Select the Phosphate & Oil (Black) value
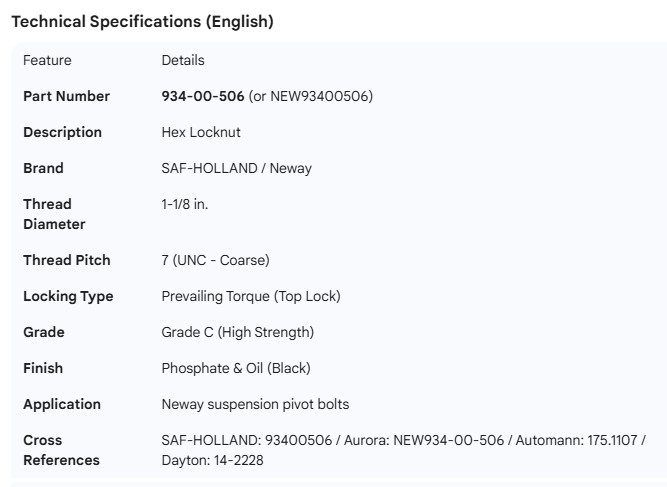667x487 pixels. (x=236, y=368)
